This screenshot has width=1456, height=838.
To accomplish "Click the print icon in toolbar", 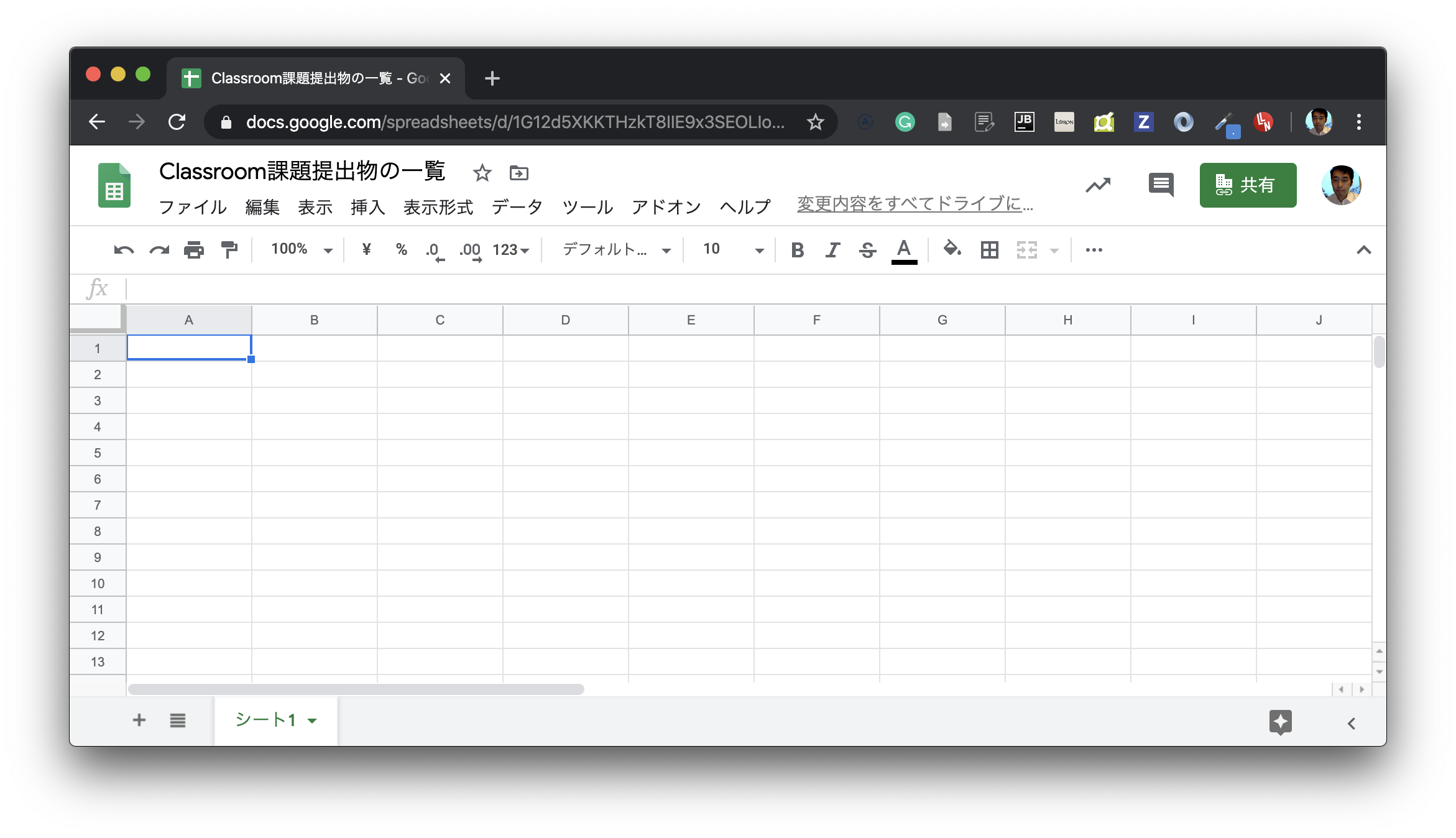I will 194,250.
